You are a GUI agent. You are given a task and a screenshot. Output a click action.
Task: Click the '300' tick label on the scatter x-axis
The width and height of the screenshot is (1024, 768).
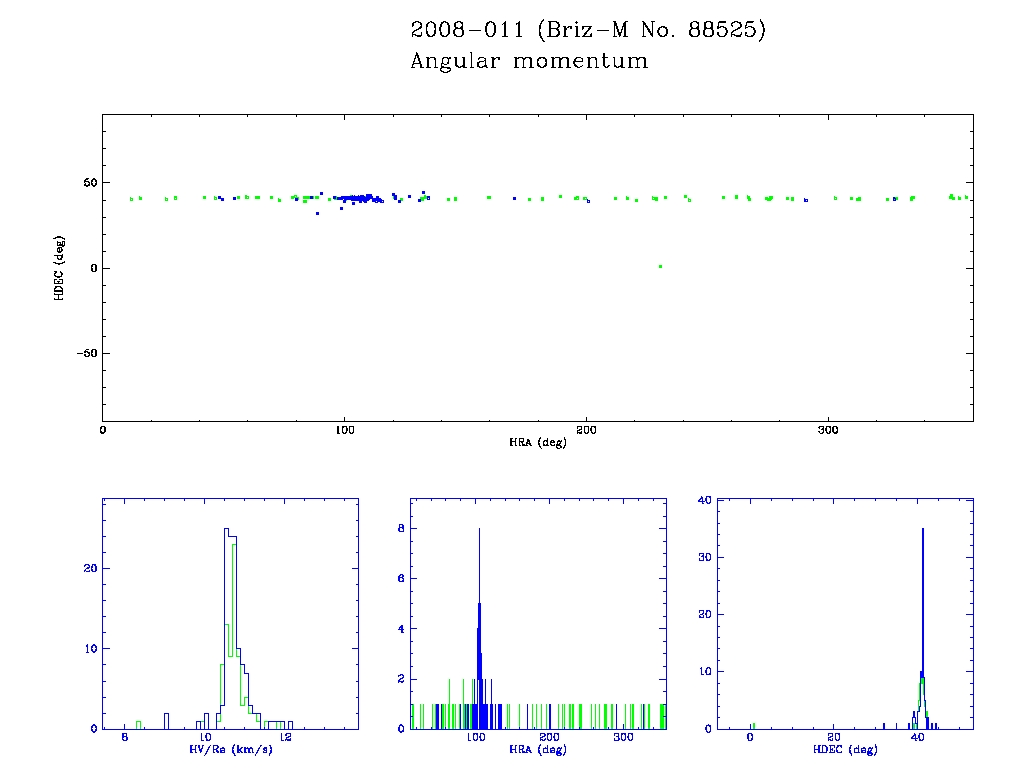point(828,430)
